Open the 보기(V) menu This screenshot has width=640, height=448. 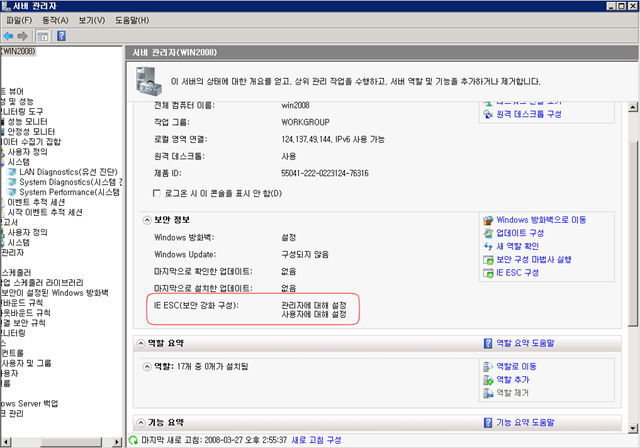(x=92, y=20)
